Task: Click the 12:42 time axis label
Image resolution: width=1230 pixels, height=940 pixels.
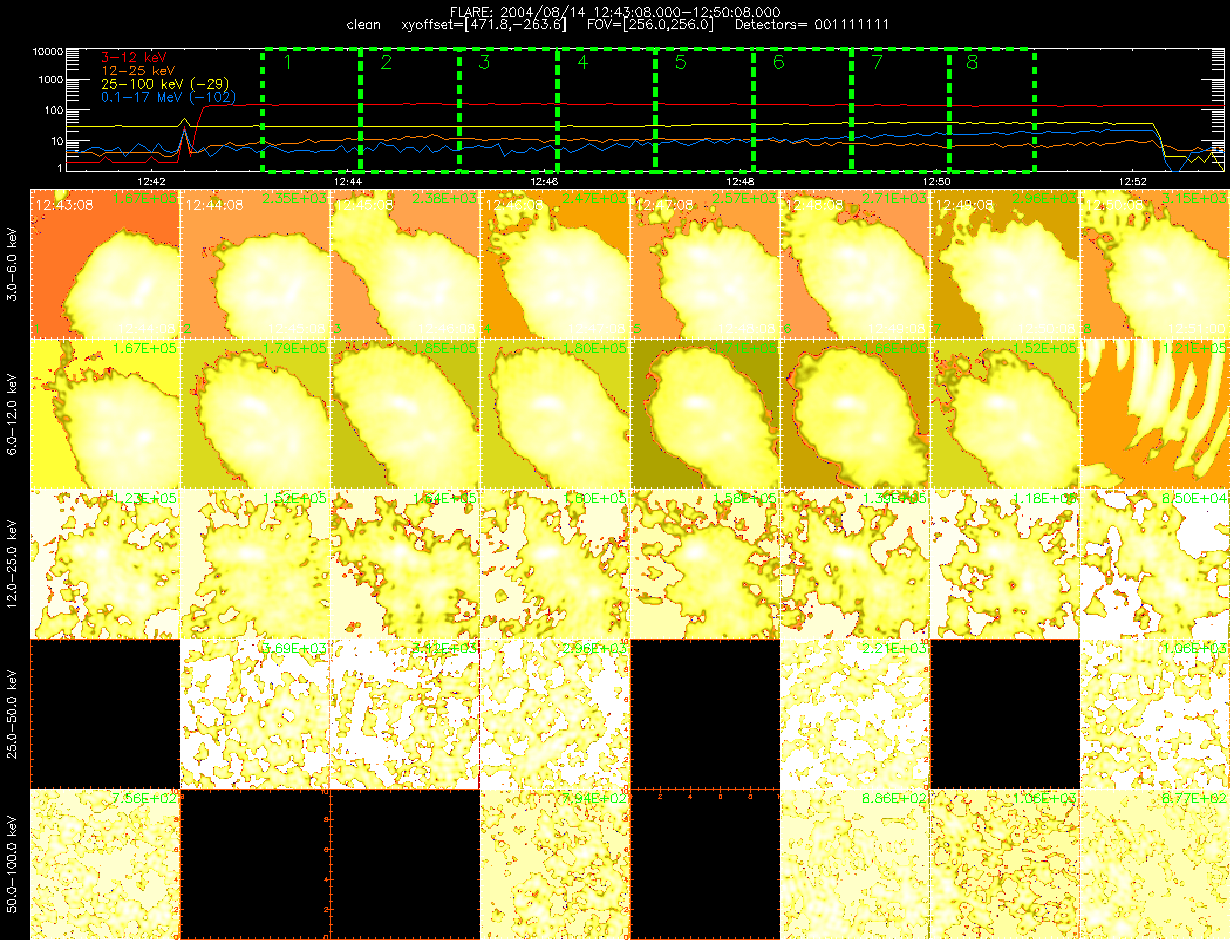Action: (150, 181)
